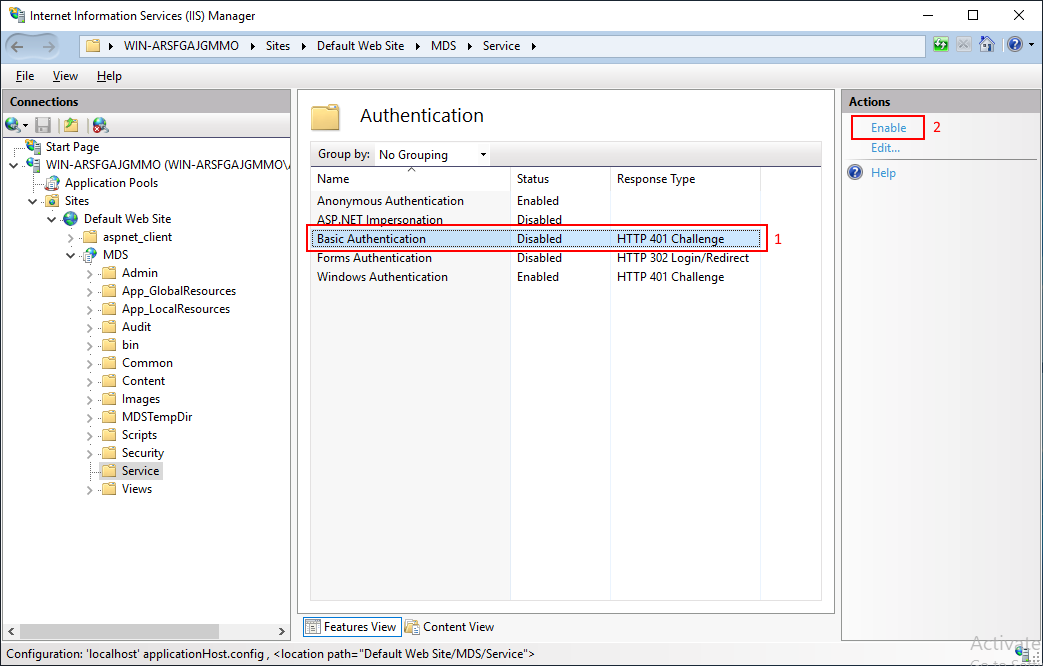Open the Help icon dropdown arrow
Image resolution: width=1043 pixels, height=666 pixels.
1032,45
